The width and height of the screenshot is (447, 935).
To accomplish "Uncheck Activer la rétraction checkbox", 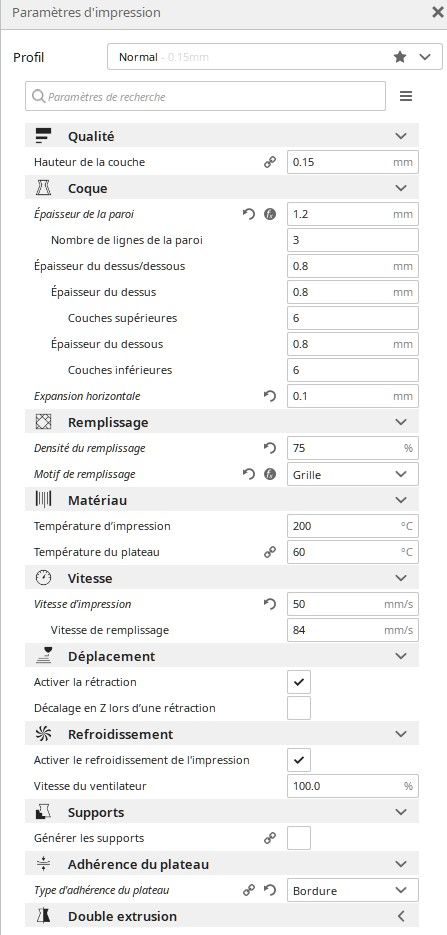I will coord(299,682).
